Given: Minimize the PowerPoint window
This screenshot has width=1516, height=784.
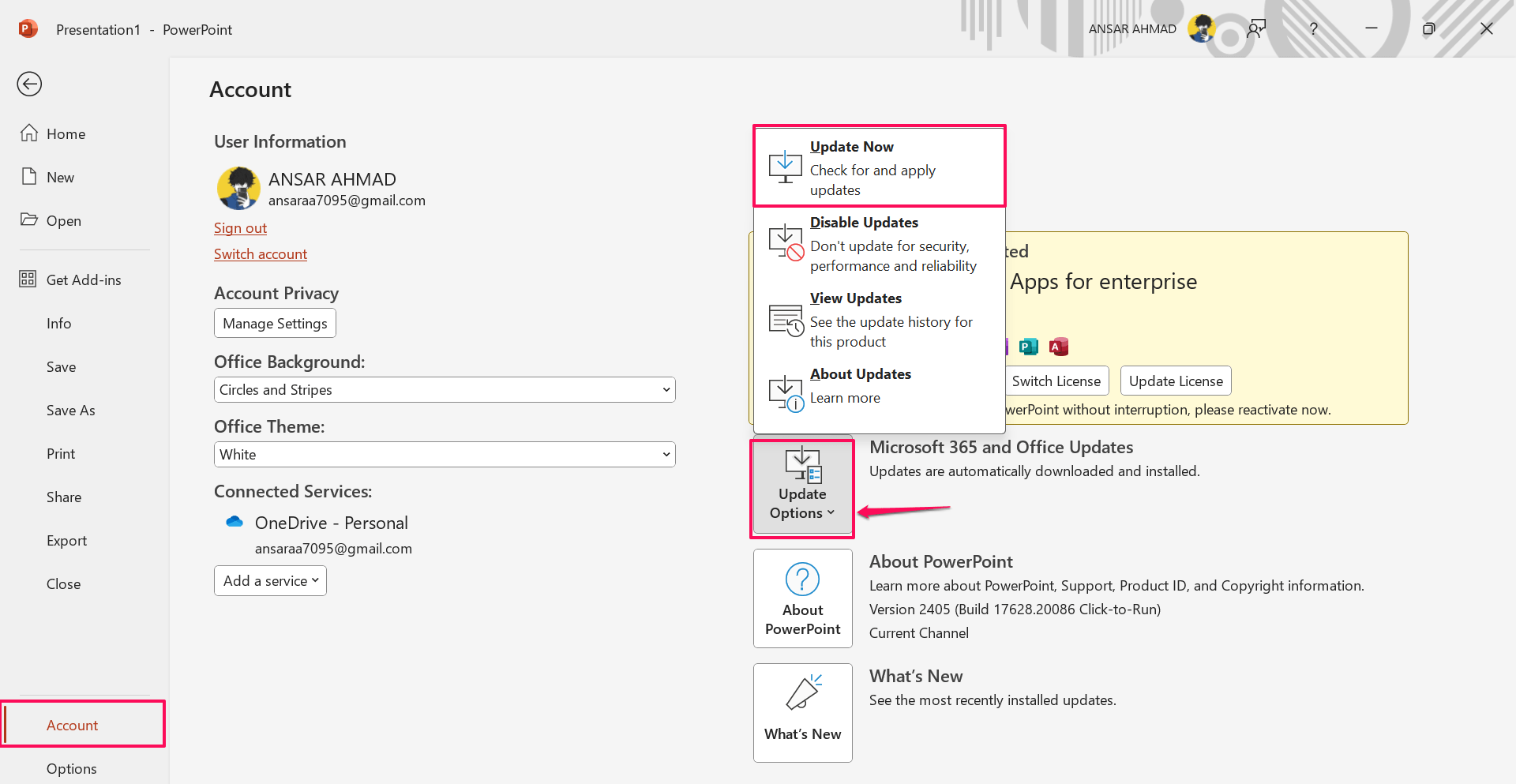Looking at the screenshot, I should [1372, 28].
